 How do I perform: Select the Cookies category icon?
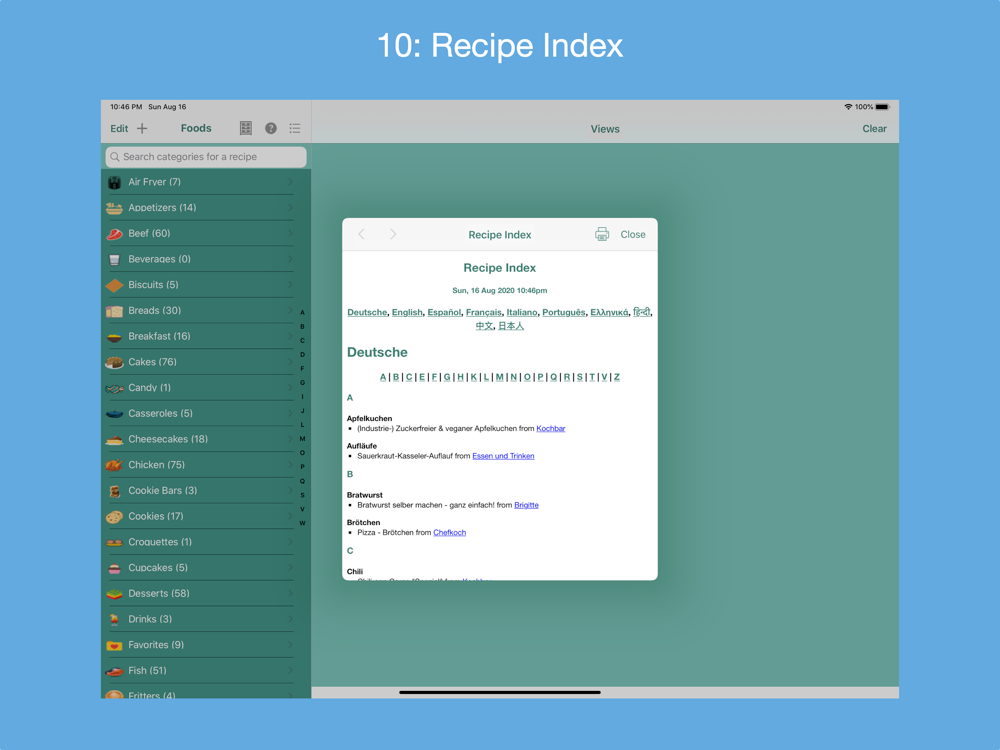[x=115, y=517]
